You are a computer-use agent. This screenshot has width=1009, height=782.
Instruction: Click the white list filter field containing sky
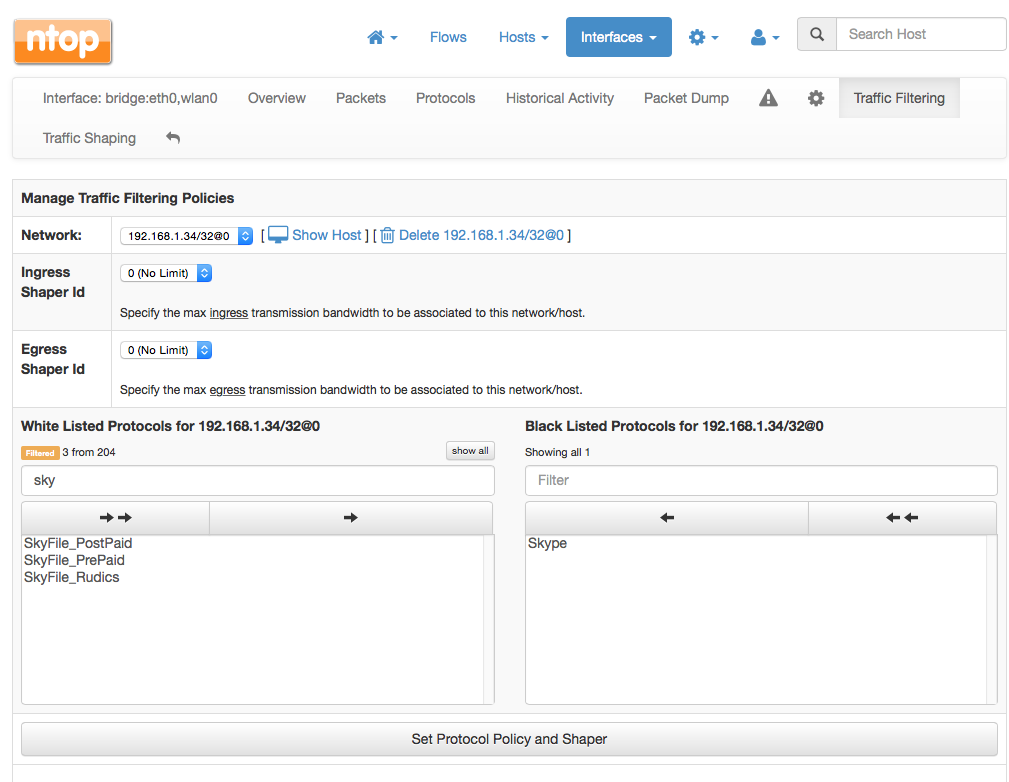257,480
